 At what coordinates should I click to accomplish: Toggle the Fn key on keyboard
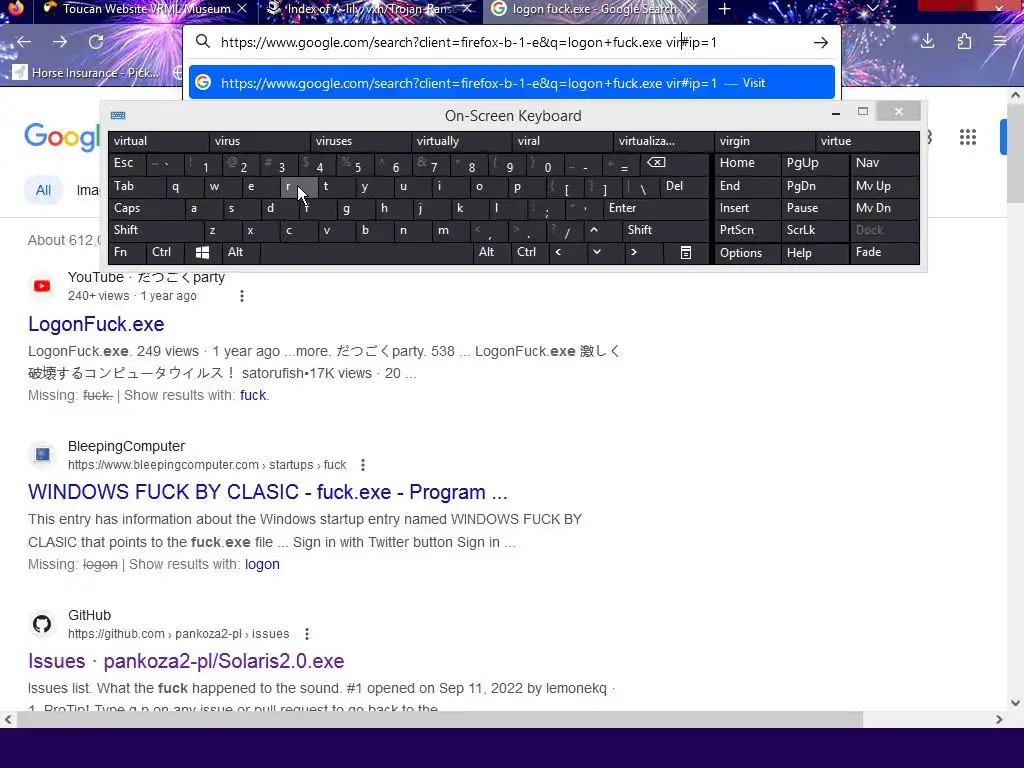click(127, 252)
